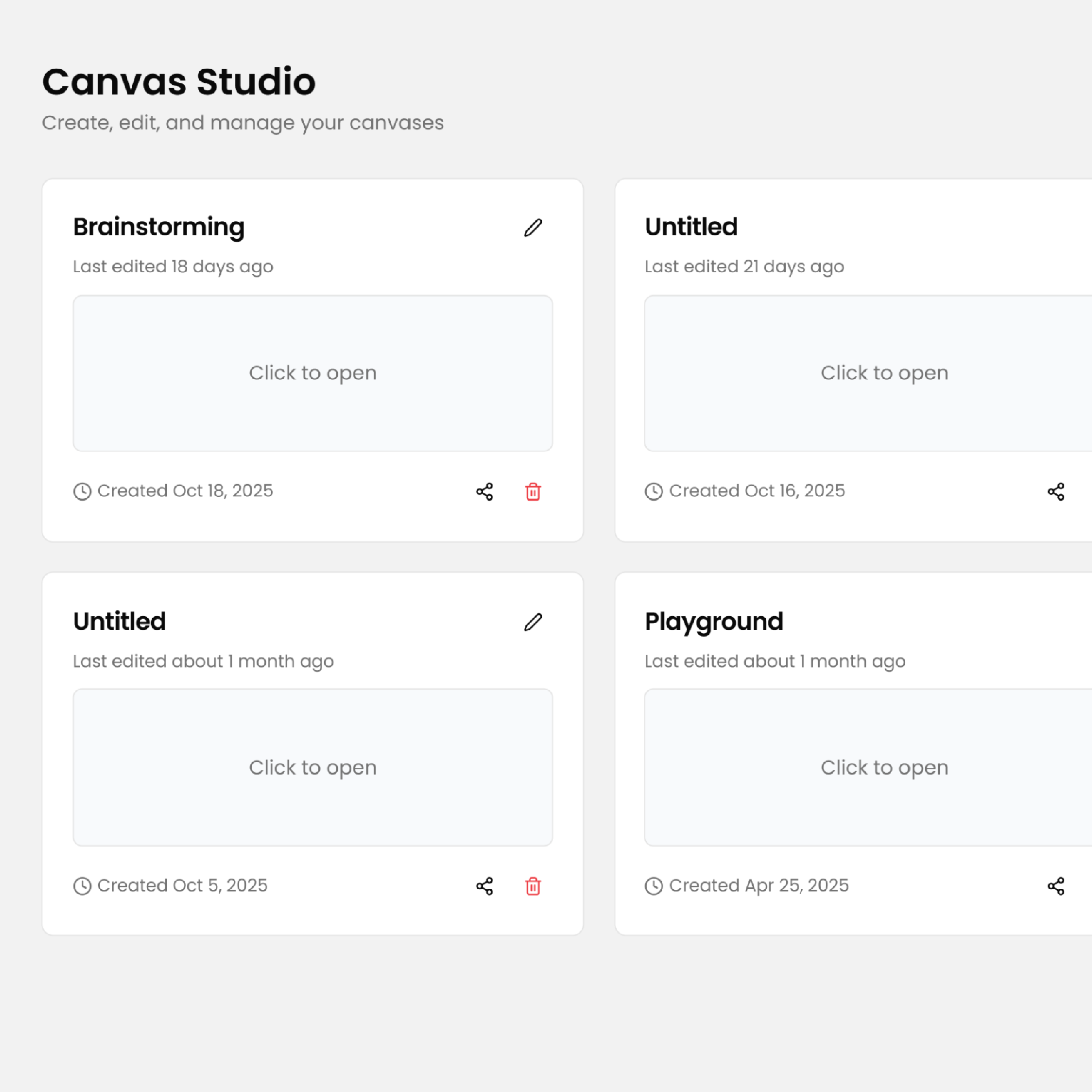Image resolution: width=1092 pixels, height=1092 pixels.
Task: Click the 'Created Oct 16, 2025' label
Action: [757, 491]
